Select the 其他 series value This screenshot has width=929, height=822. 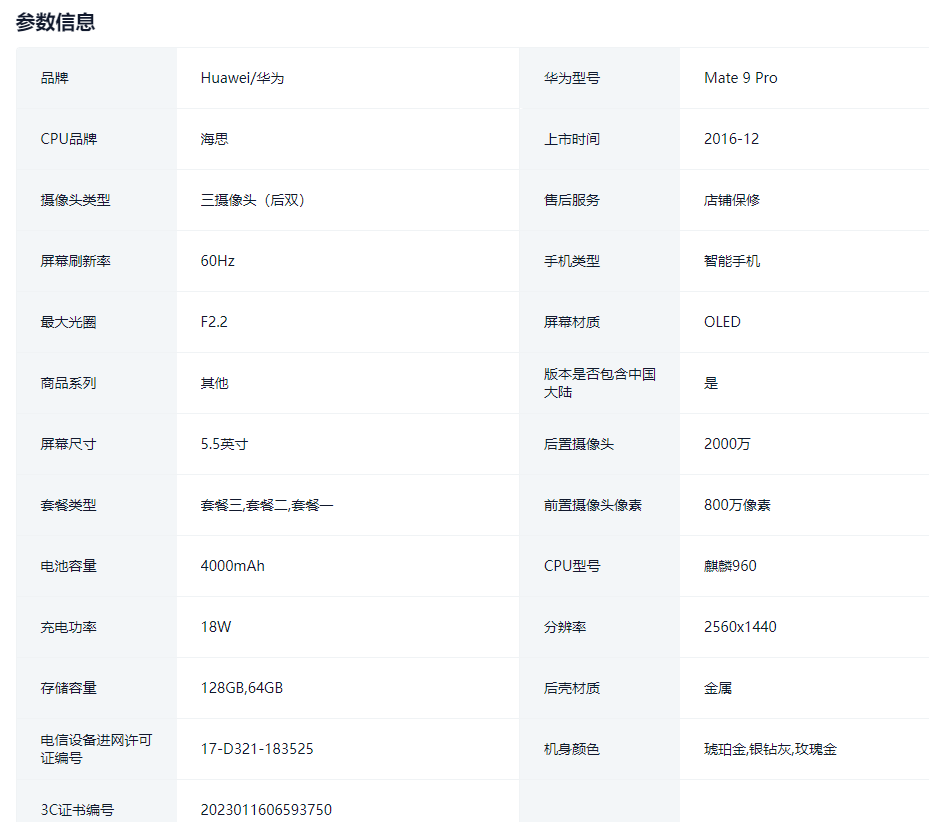pyautogui.click(x=214, y=383)
